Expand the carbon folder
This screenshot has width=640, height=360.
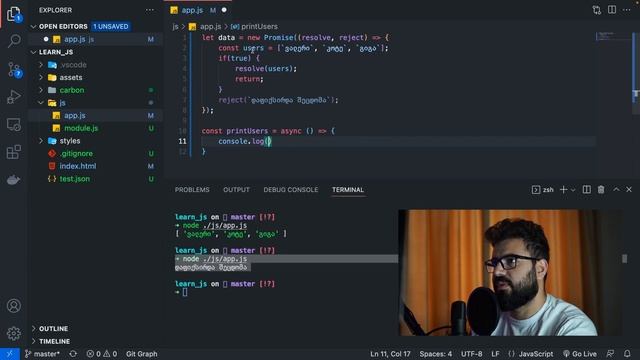click(x=41, y=90)
